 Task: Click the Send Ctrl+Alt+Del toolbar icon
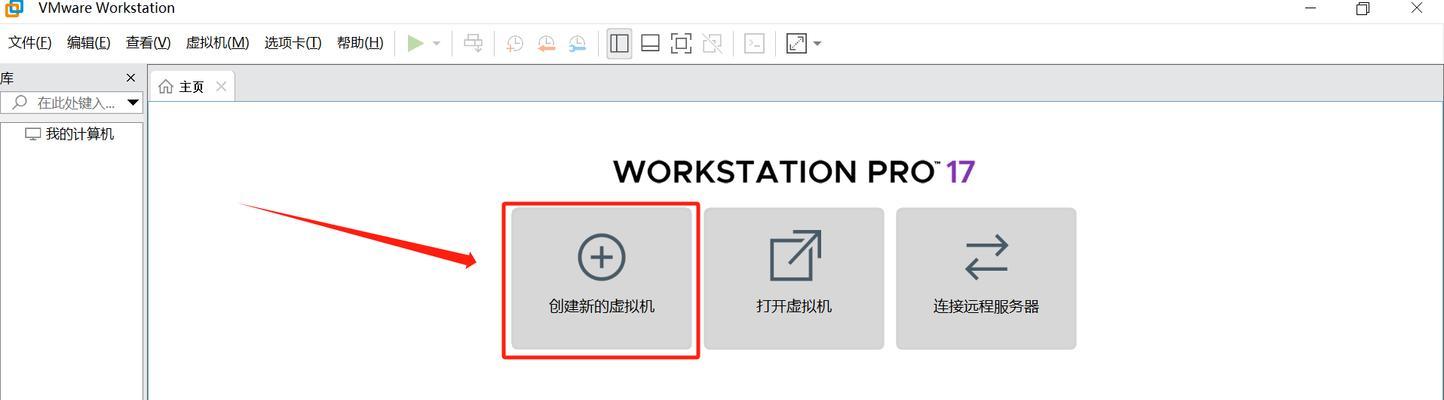[x=473, y=43]
